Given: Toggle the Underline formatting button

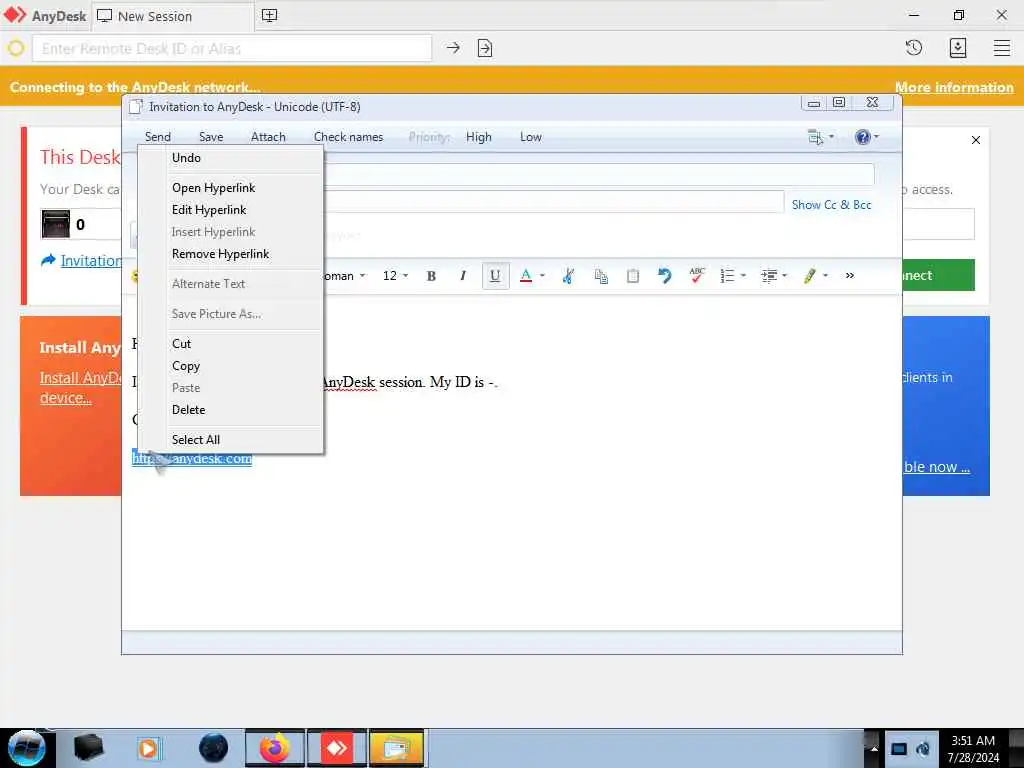Looking at the screenshot, I should [495, 276].
